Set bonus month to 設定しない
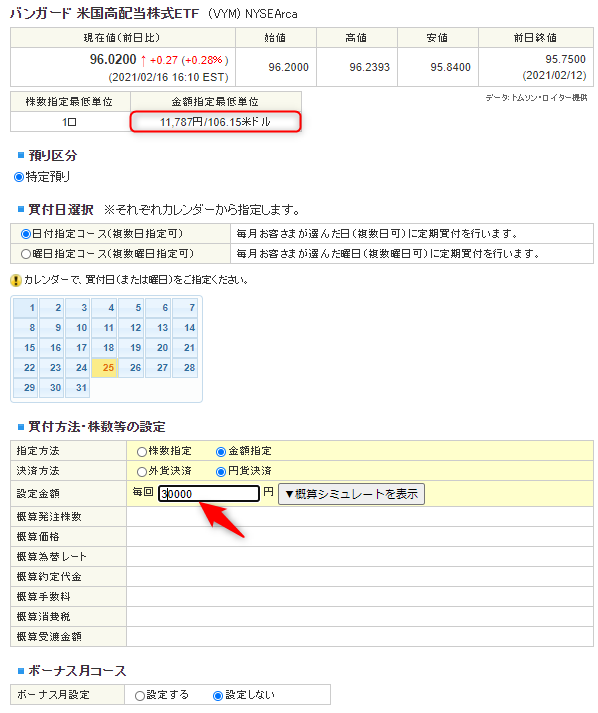The image size is (598, 713). point(218,696)
